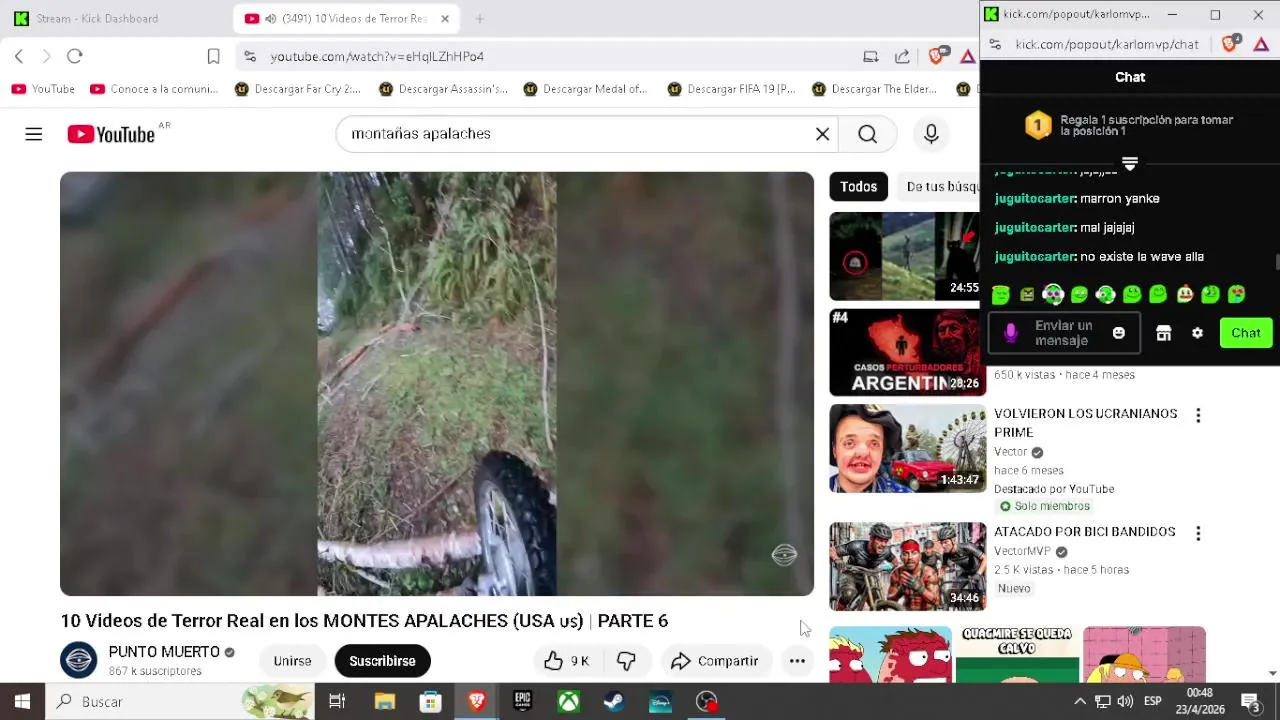Open Windows Task View

click(x=337, y=702)
